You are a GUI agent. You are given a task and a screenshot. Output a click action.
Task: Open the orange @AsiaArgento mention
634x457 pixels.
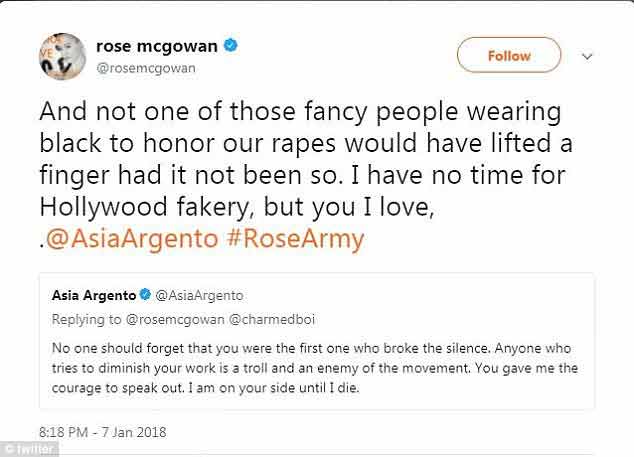tap(180, 238)
